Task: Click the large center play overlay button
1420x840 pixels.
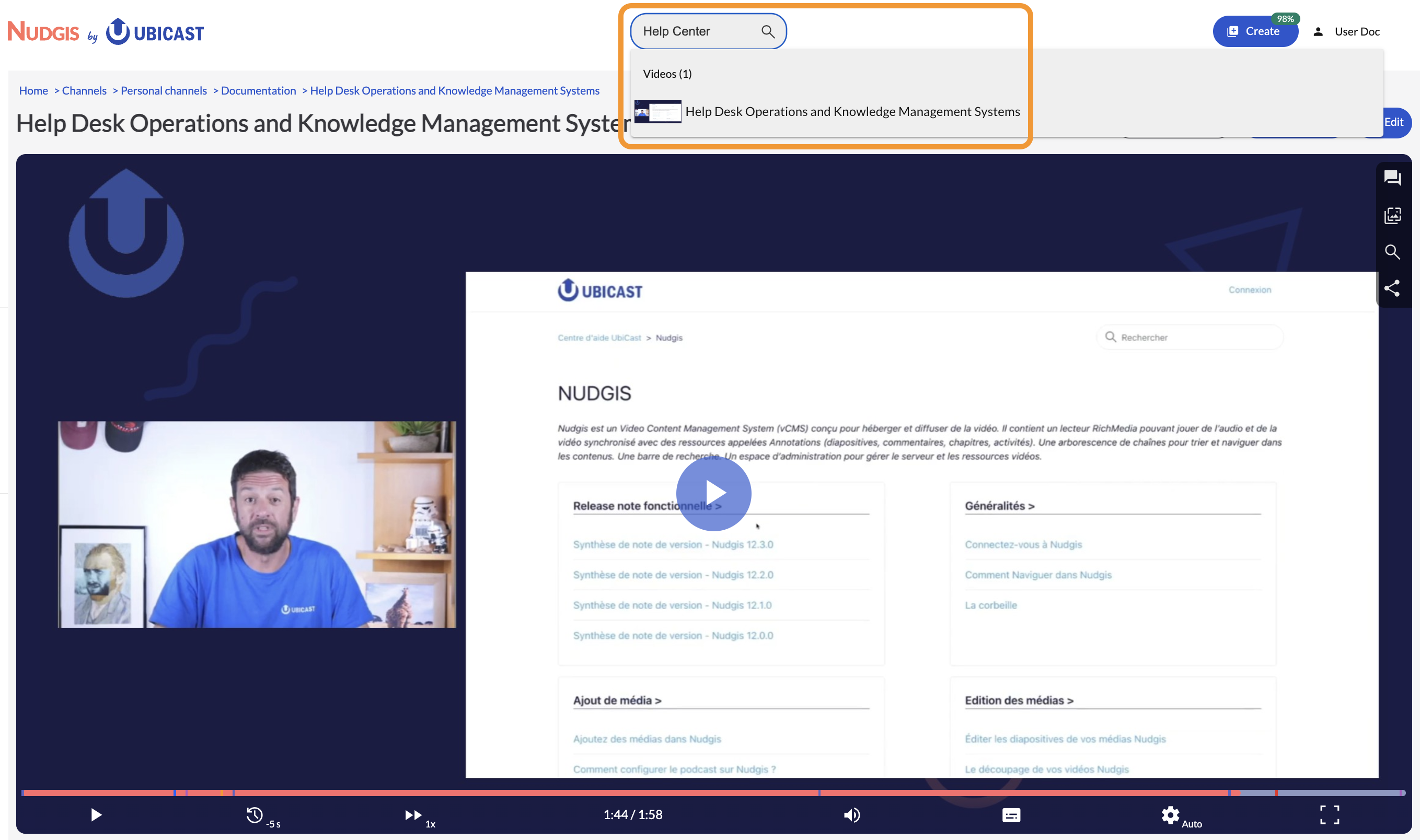Action: click(x=713, y=493)
